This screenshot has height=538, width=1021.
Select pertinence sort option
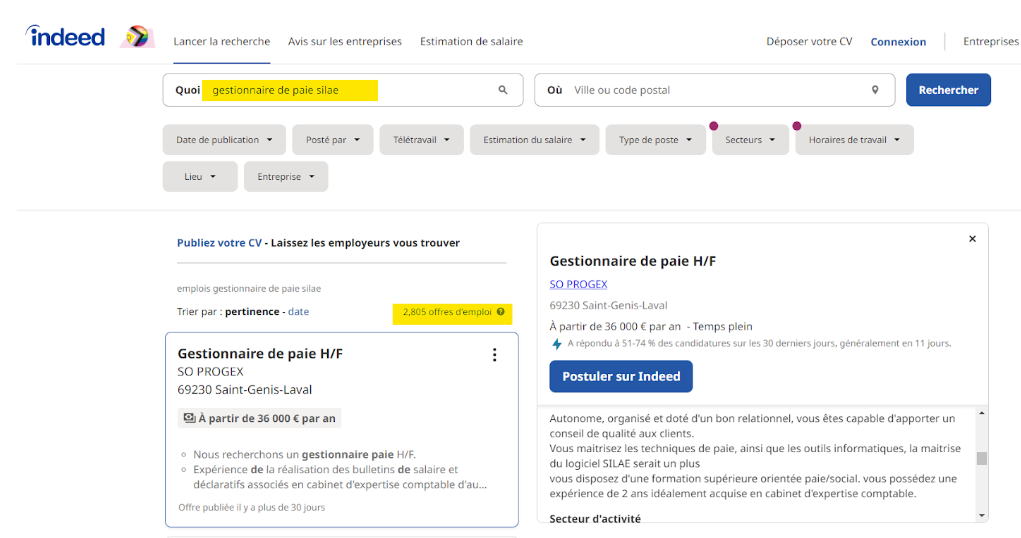(x=252, y=311)
